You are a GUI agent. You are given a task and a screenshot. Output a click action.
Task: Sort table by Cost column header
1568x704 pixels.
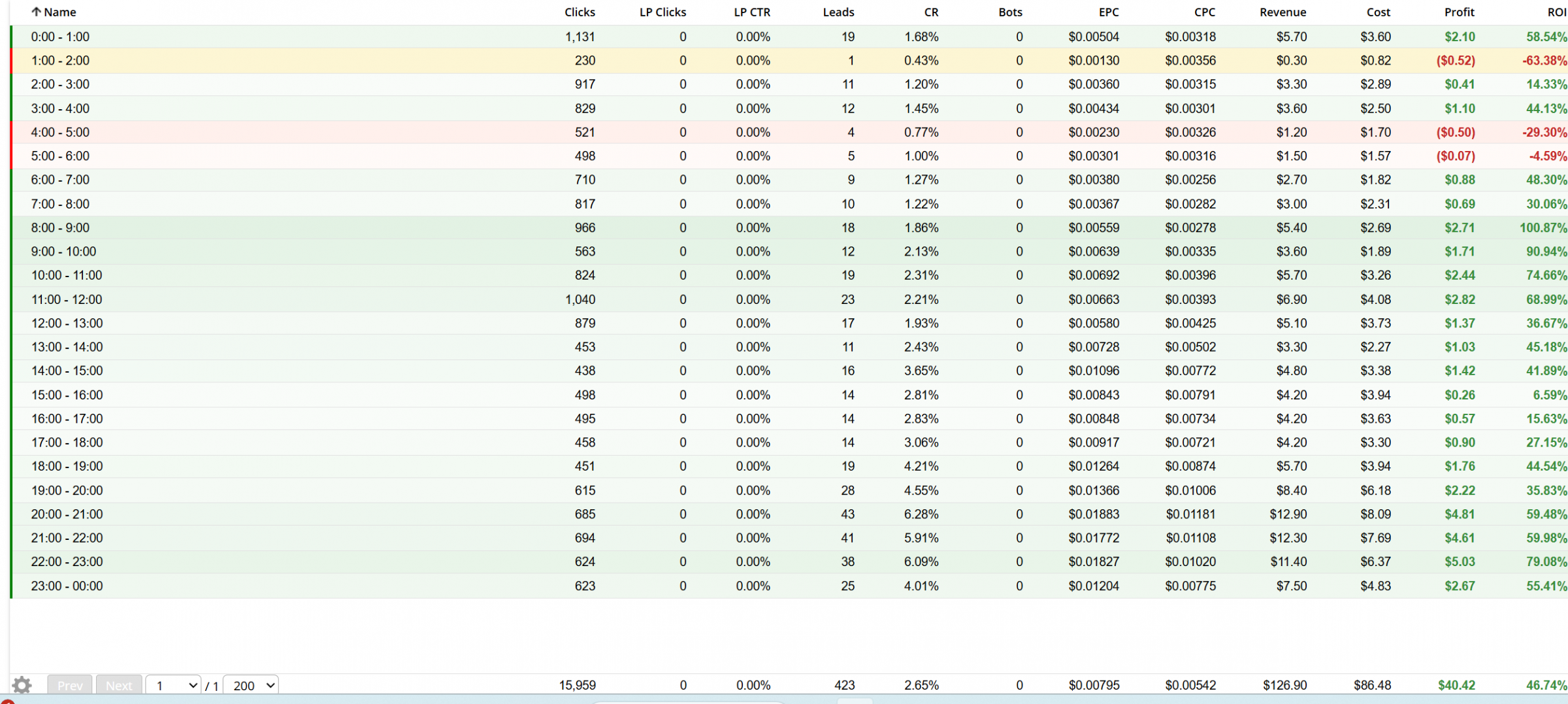click(x=1378, y=12)
